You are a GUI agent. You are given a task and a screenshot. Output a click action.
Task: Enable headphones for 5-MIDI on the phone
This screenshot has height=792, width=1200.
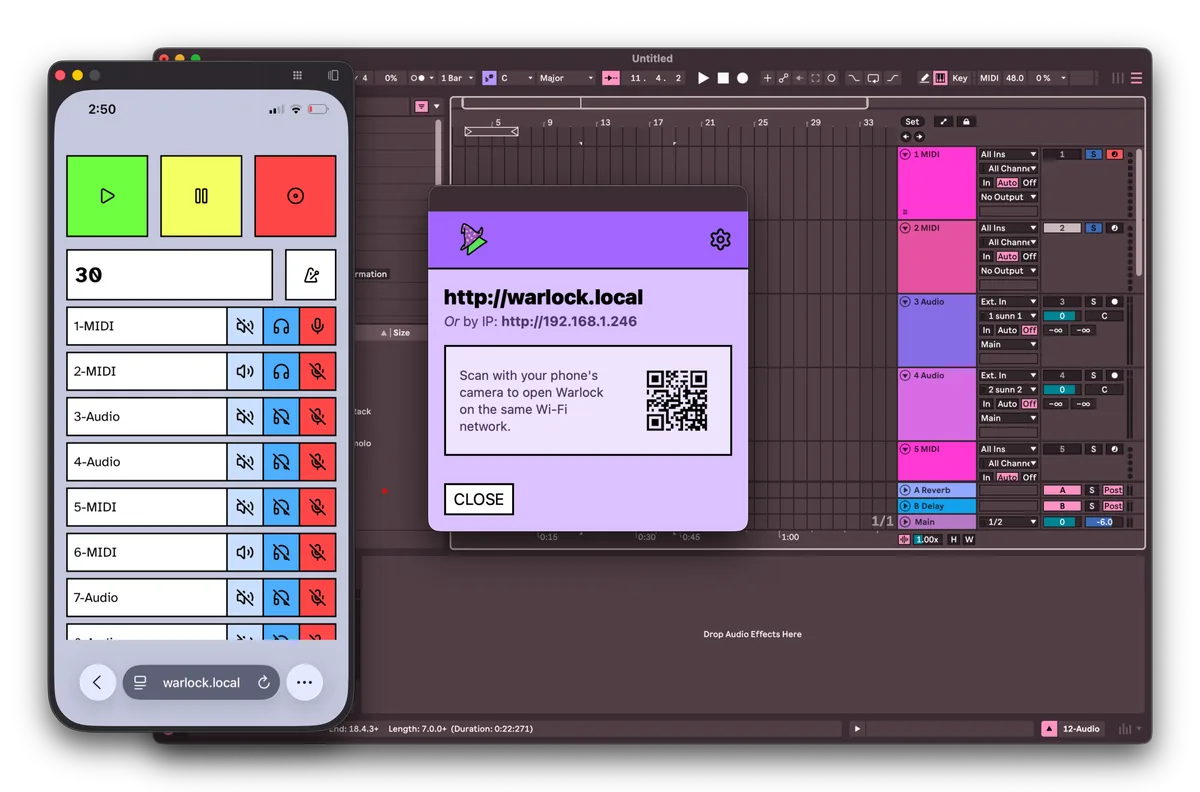281,507
